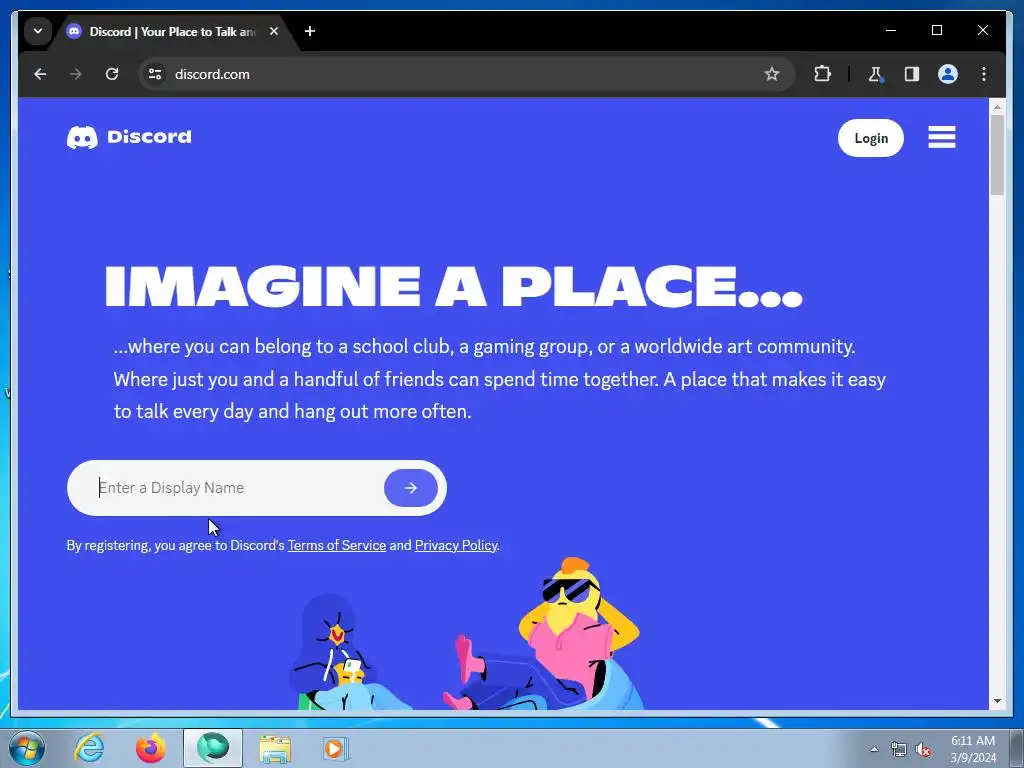This screenshot has width=1024, height=768.
Task: Open the media player taskbar icon
Action: pyautogui.click(x=336, y=748)
